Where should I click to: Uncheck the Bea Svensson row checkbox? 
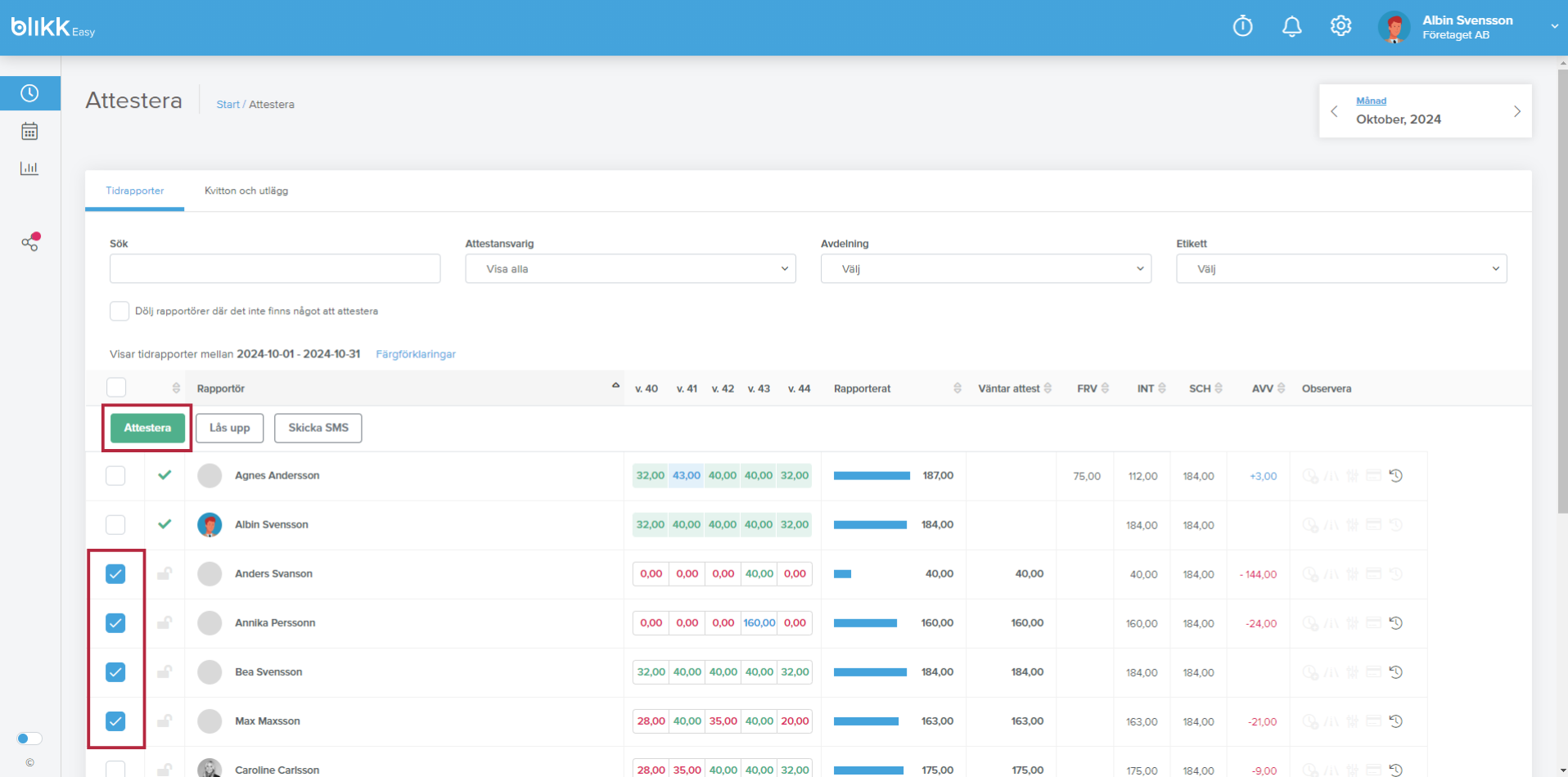click(x=115, y=672)
